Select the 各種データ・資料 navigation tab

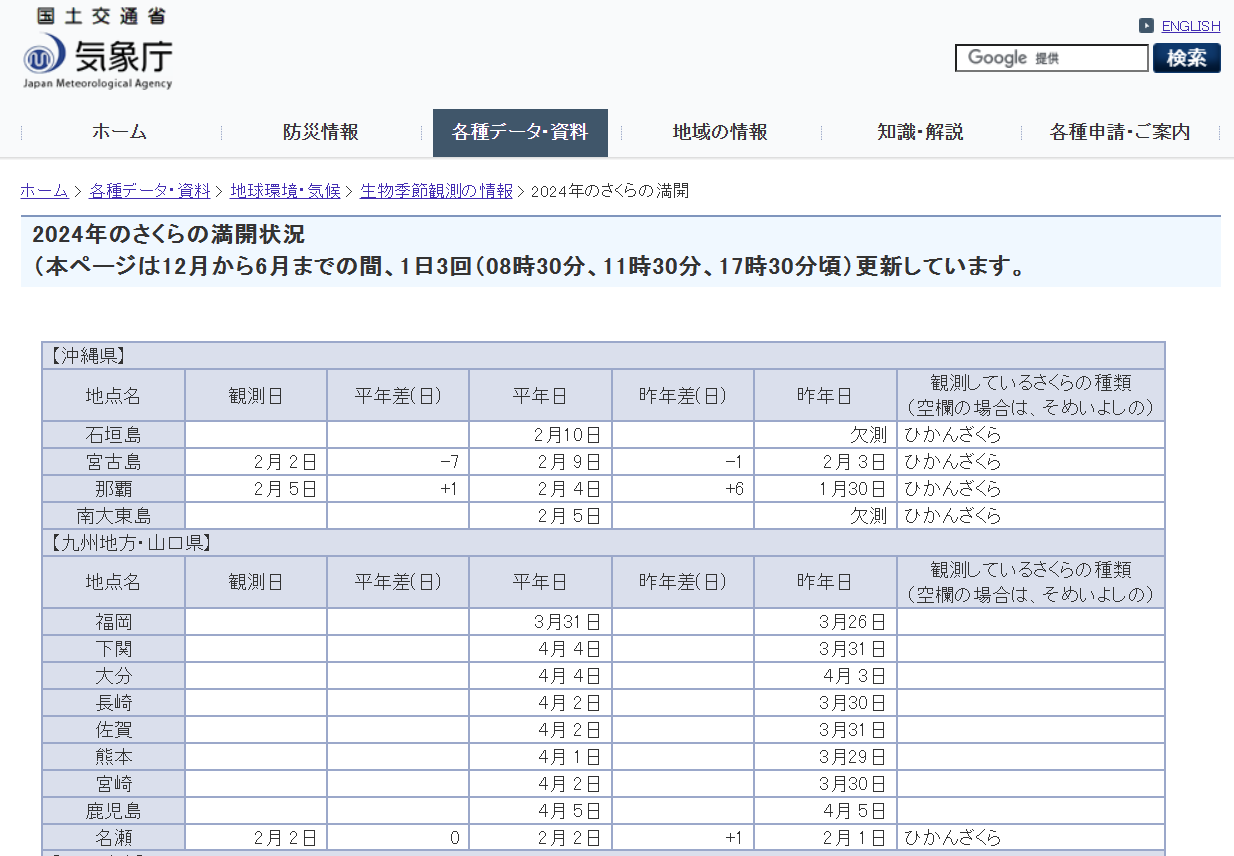(x=520, y=132)
